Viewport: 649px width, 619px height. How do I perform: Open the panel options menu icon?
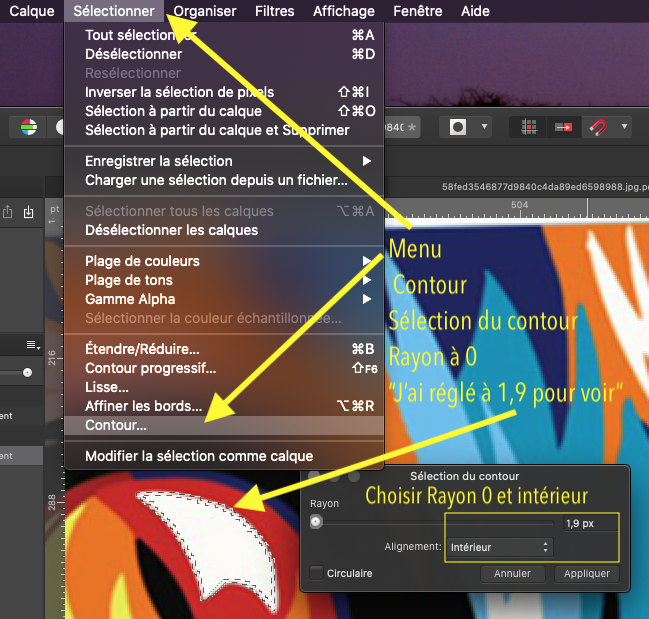(x=33, y=345)
